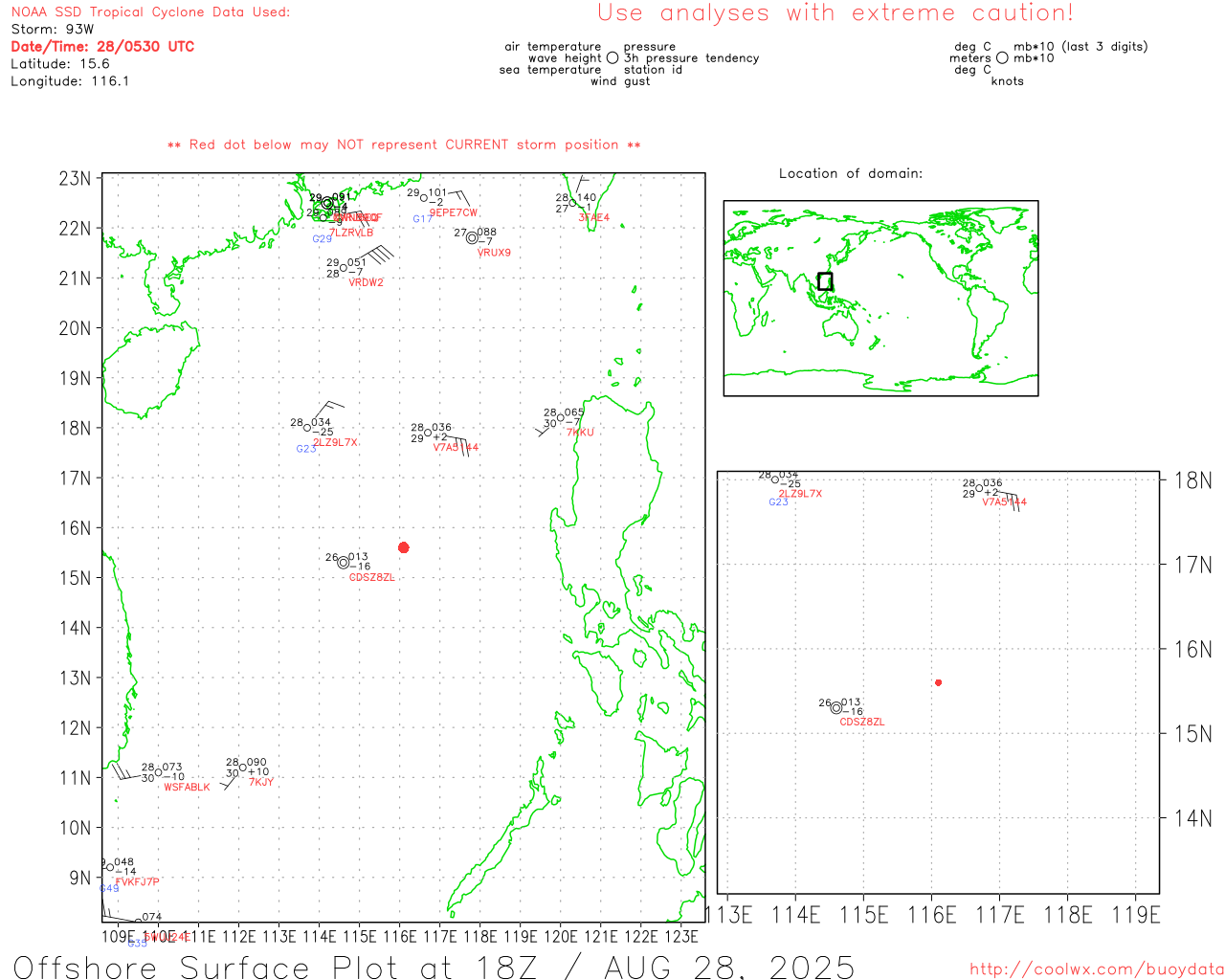Click the 119E longitude label on inset map
Viewport: 1225px width, 980px height.
pyautogui.click(x=1136, y=915)
